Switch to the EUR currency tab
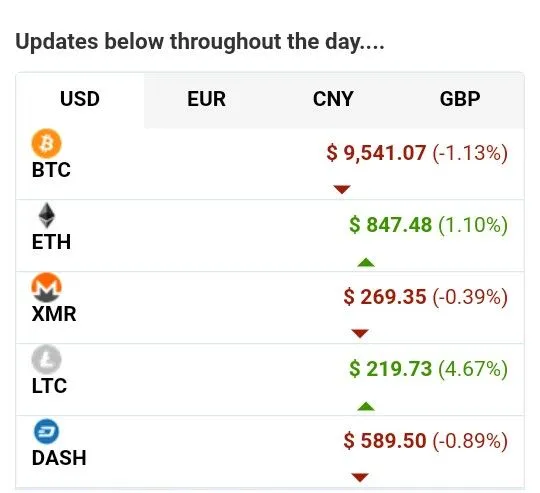This screenshot has width=540, height=493. point(207,99)
